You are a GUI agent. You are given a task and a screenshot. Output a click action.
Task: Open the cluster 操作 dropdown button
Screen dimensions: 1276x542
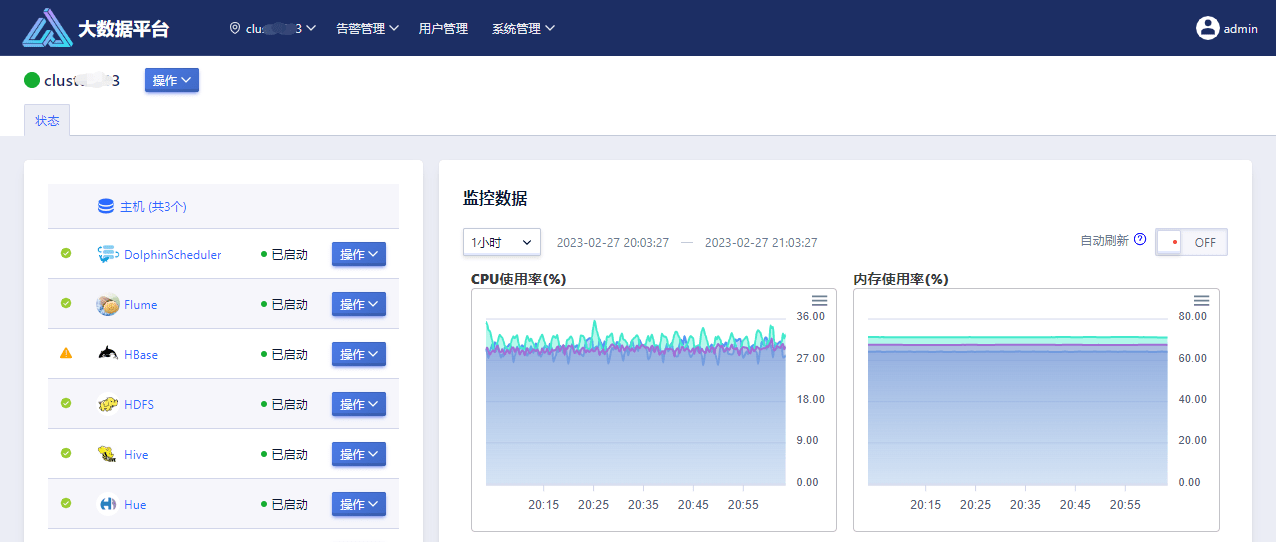(x=172, y=80)
